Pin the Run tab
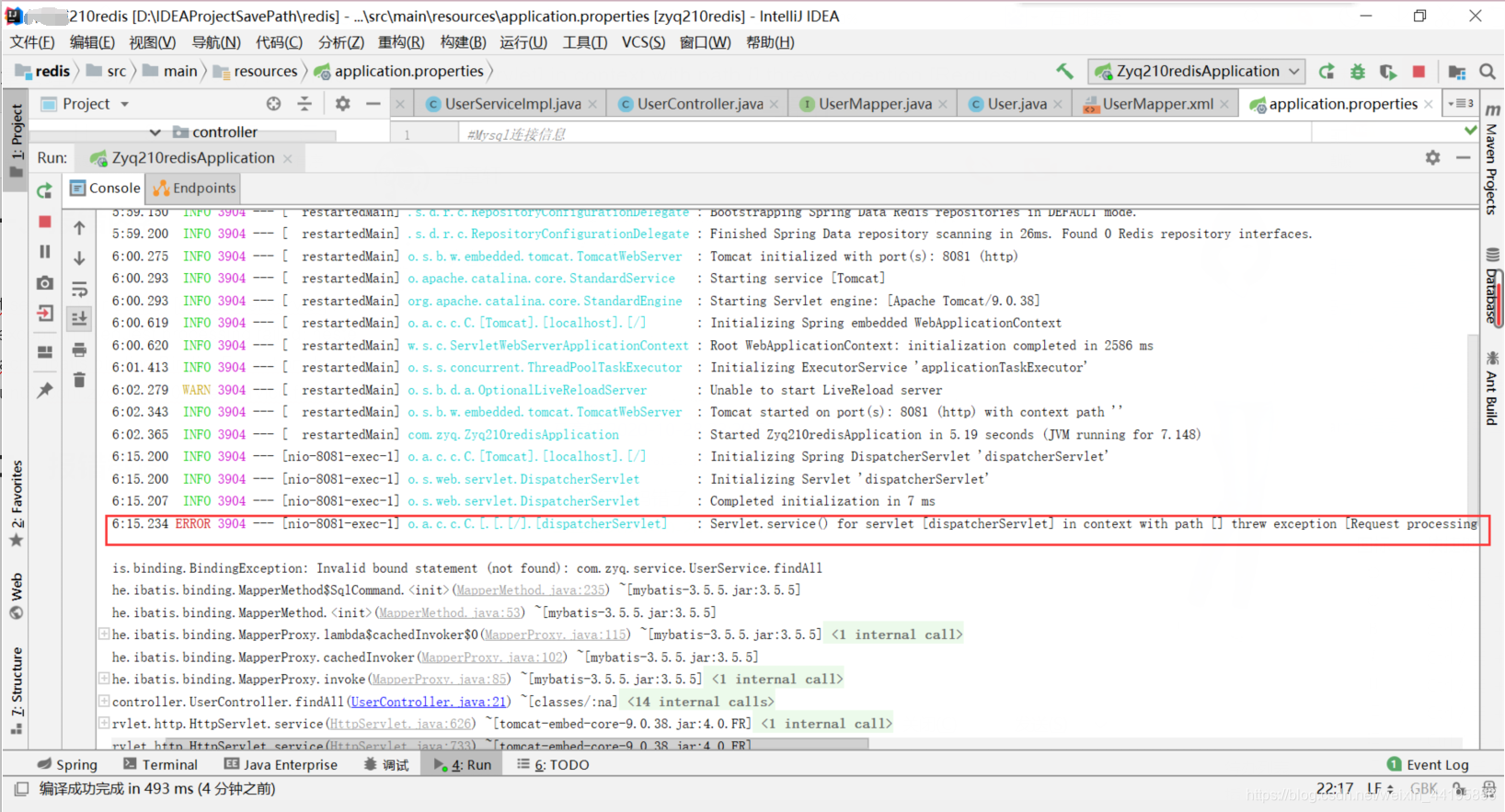Image resolution: width=1505 pixels, height=812 pixels. pos(44,390)
